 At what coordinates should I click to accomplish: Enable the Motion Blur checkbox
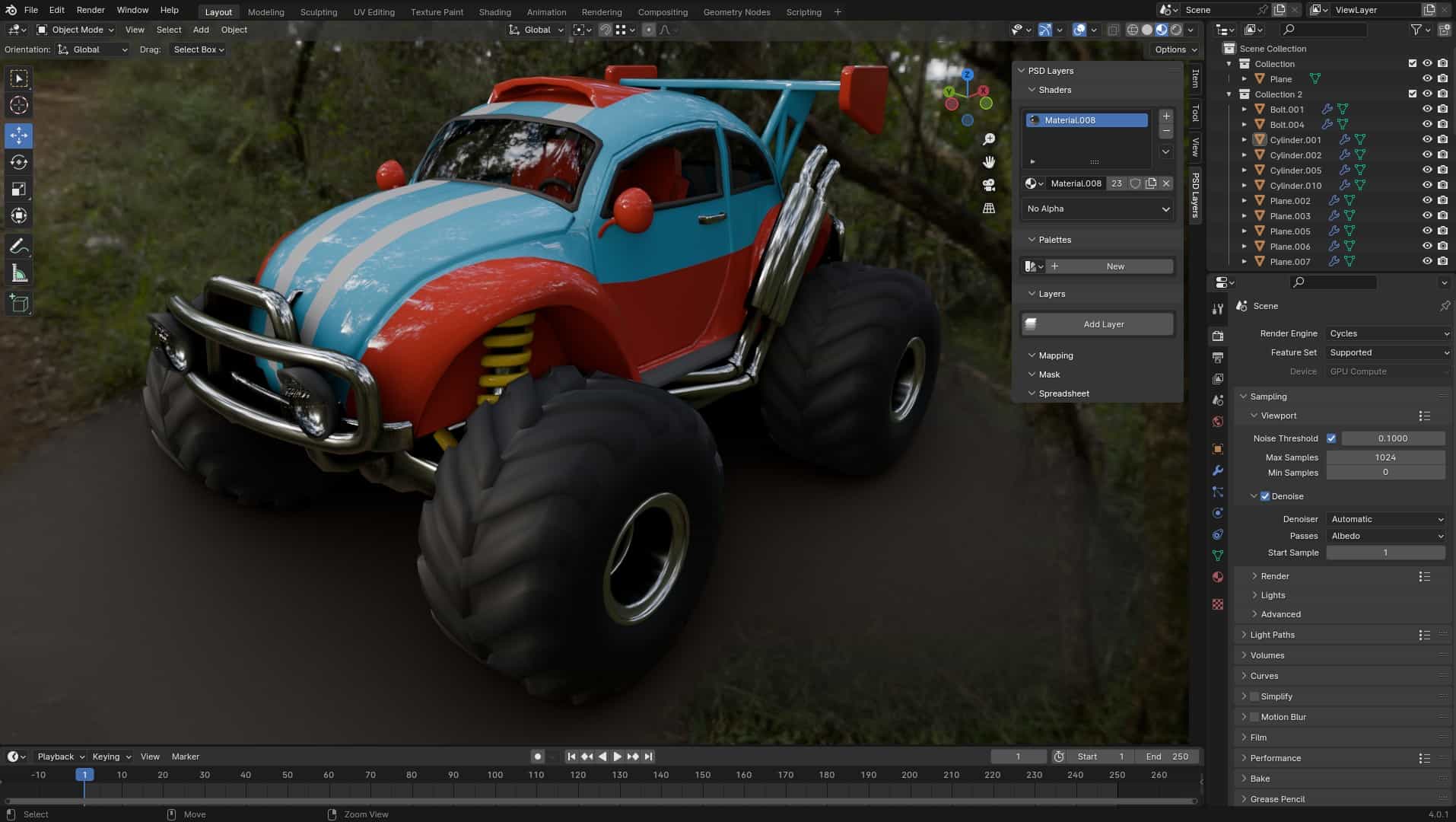pos(1254,717)
